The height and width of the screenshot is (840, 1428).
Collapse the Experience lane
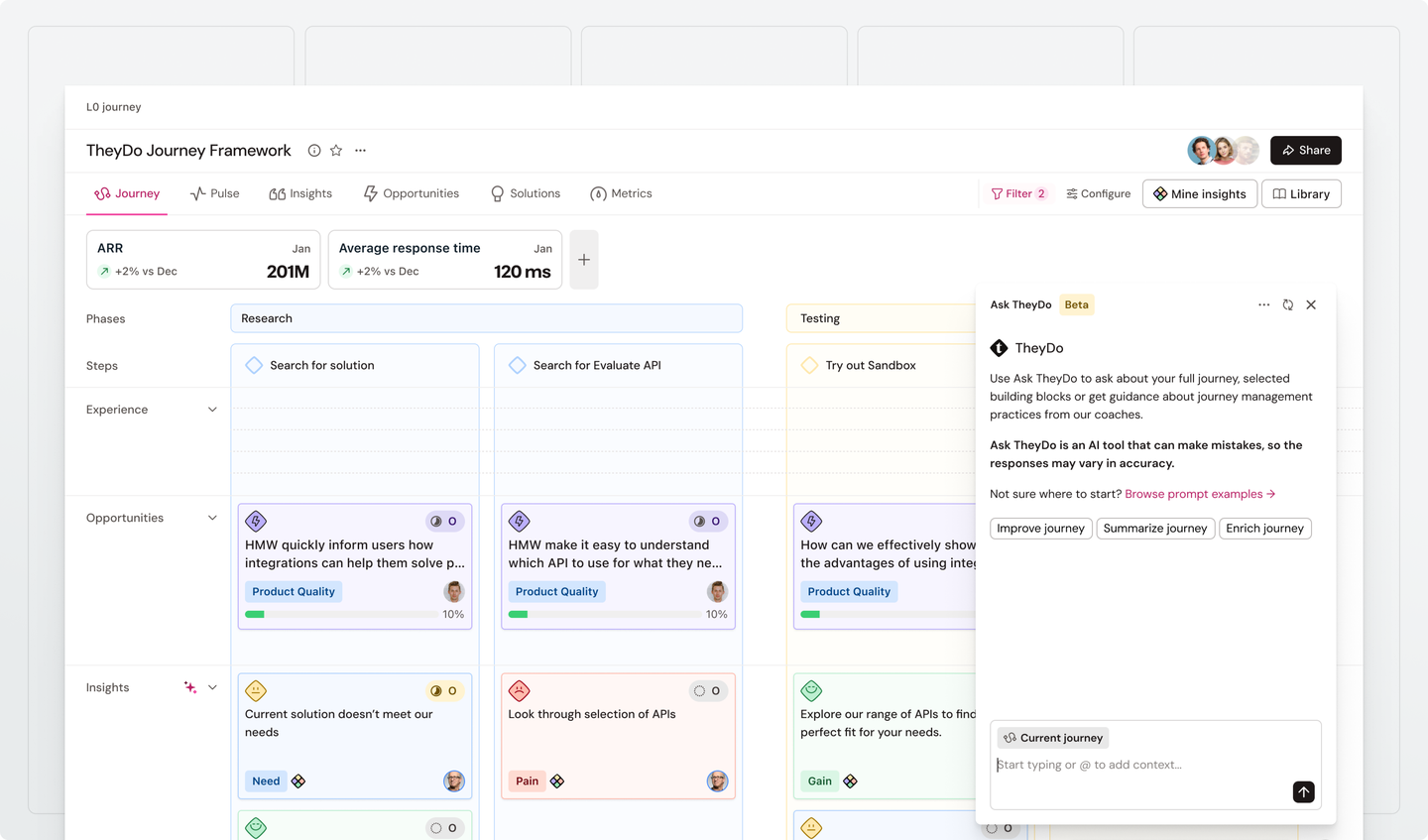pos(212,409)
